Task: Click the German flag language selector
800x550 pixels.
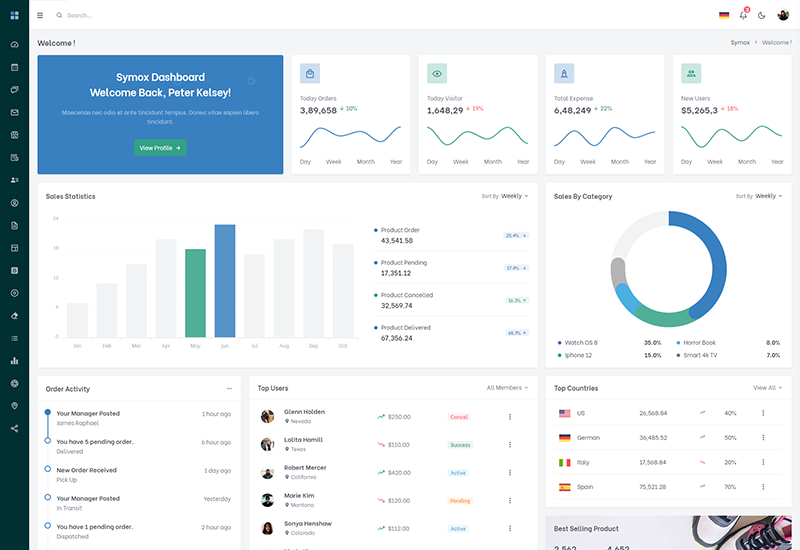Action: point(724,15)
